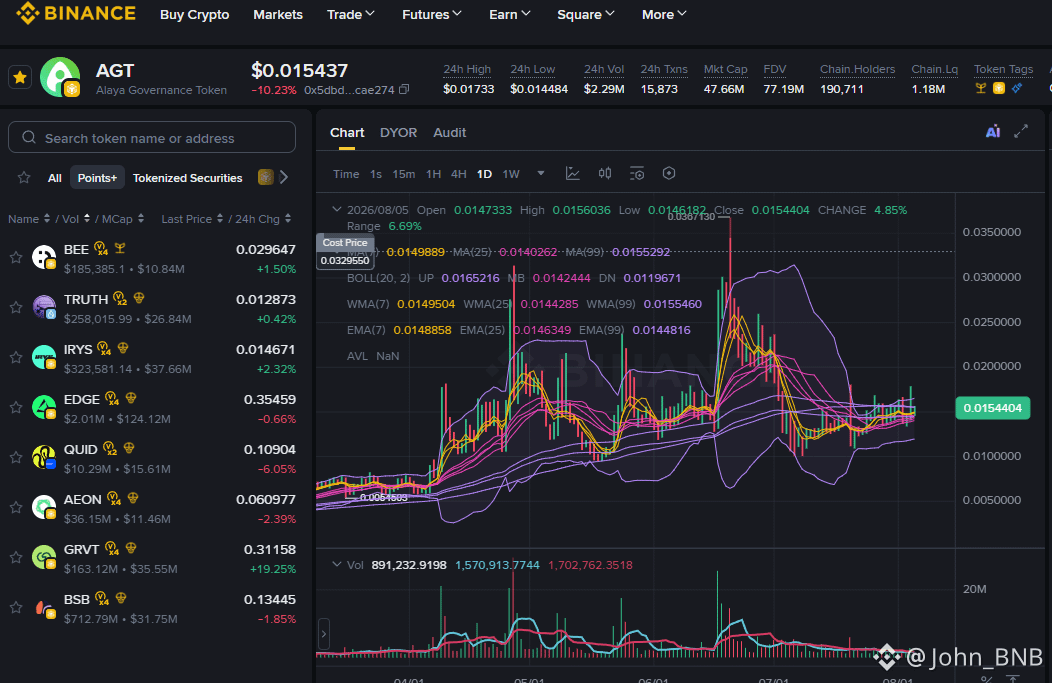Favorite the BEE token row
1052x683 pixels.
click(15, 257)
